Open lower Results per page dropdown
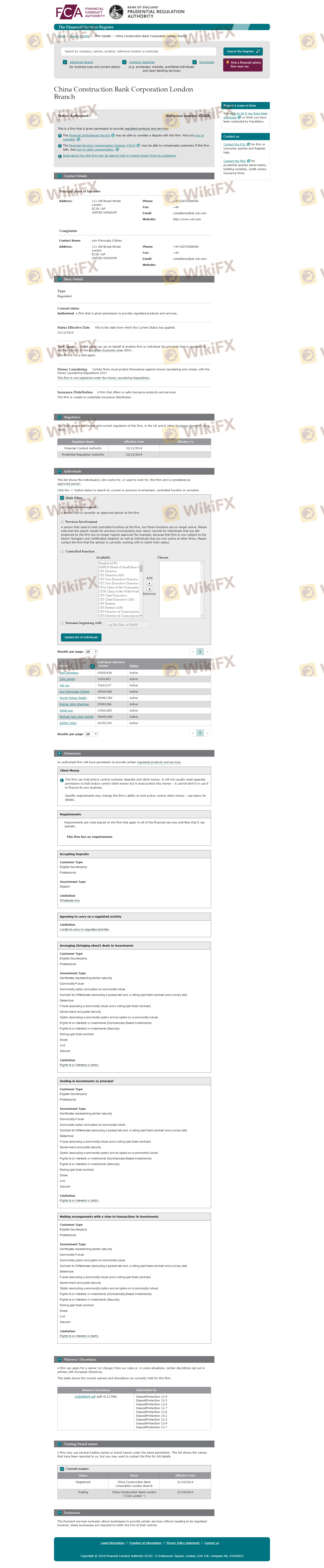324x1568 pixels. coord(91,734)
